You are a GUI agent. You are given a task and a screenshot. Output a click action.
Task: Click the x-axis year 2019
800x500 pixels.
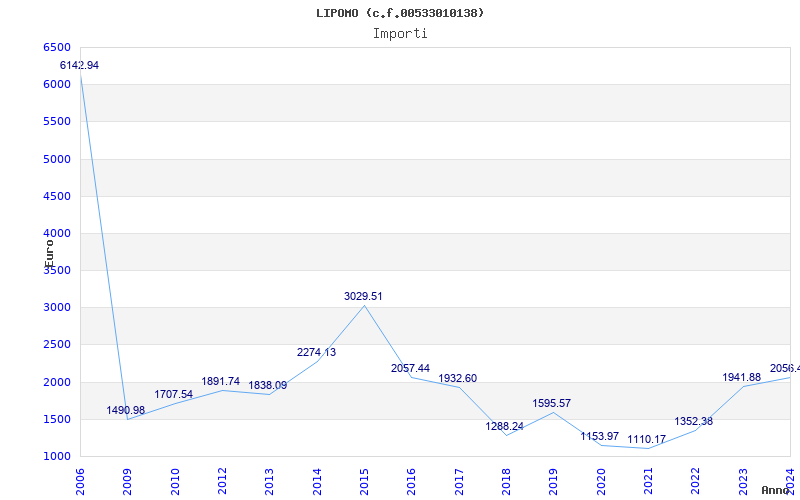[x=554, y=481]
